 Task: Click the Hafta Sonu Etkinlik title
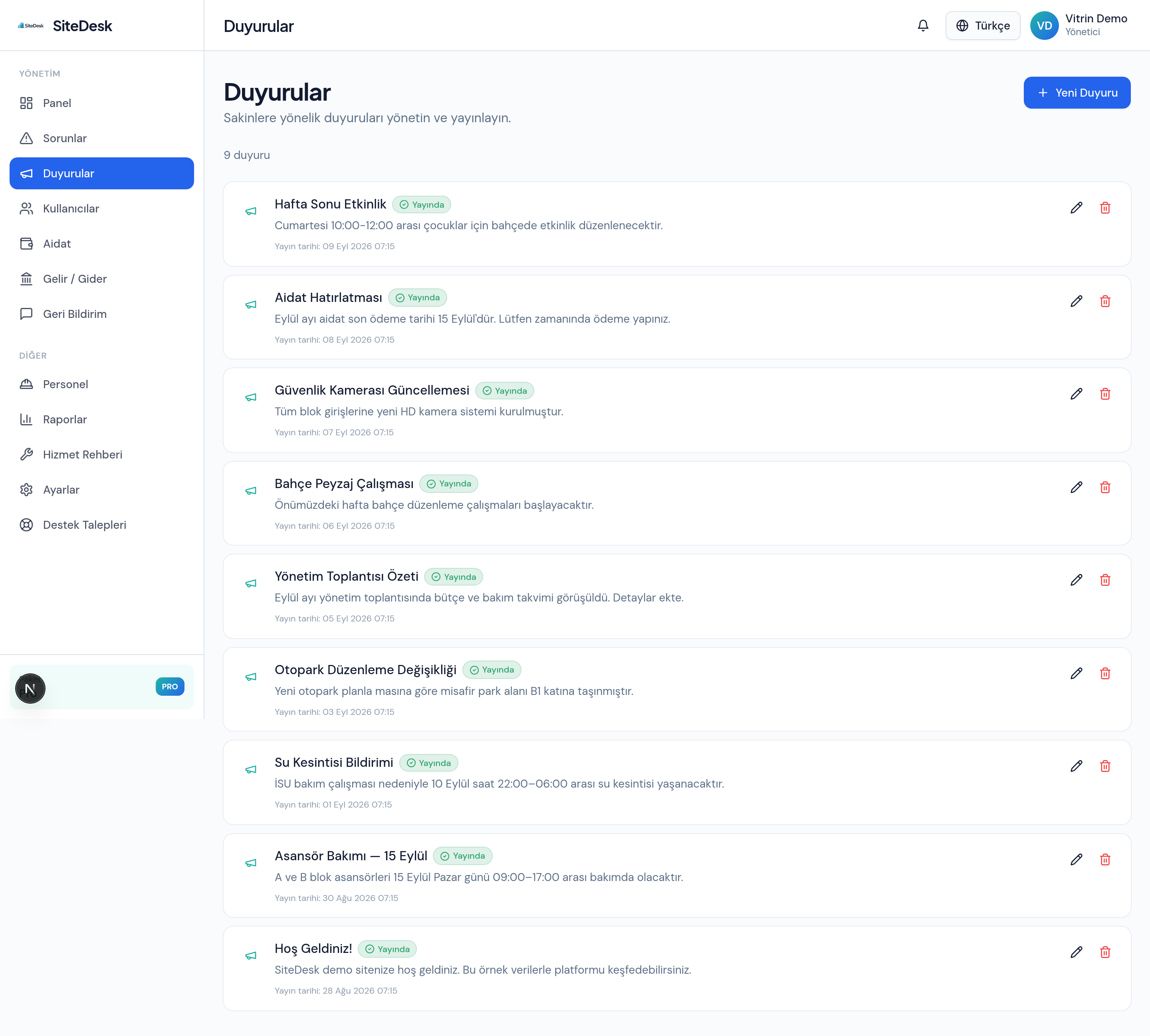point(330,204)
